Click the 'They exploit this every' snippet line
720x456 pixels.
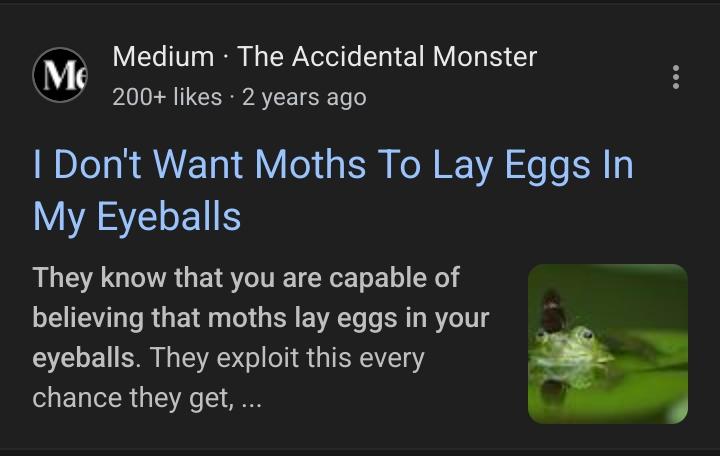coord(287,358)
